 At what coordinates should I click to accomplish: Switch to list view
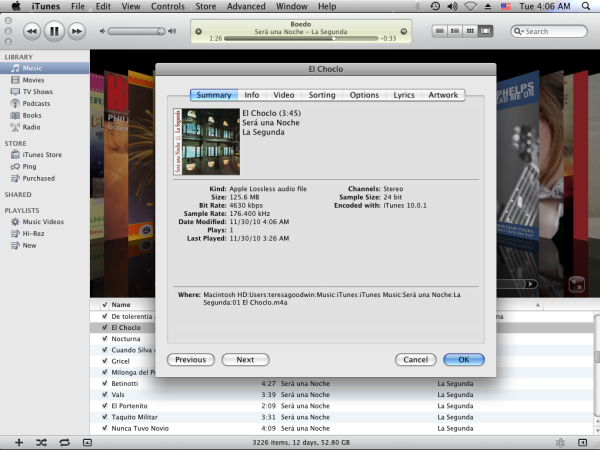pyautogui.click(x=440, y=31)
